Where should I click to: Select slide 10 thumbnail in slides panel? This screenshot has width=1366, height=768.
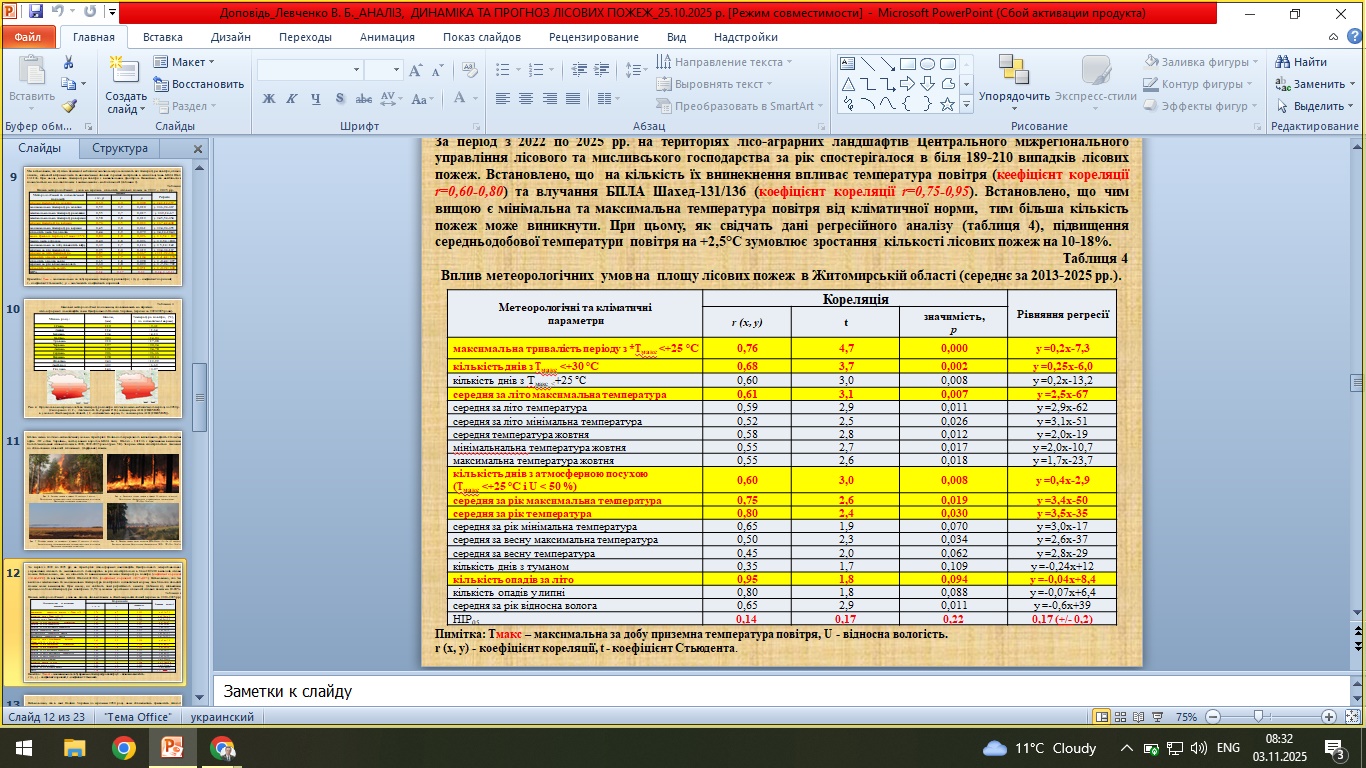click(x=102, y=360)
